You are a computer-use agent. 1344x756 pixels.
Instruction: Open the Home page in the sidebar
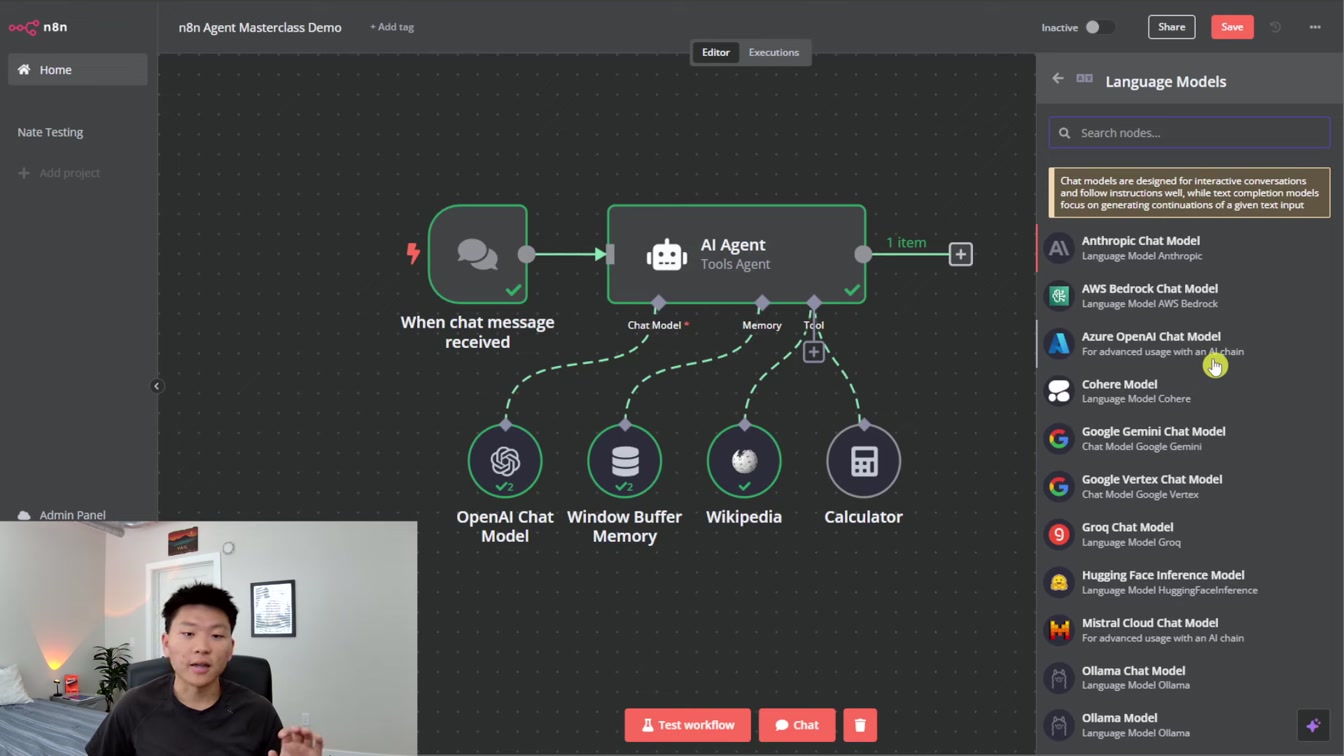[x=78, y=70]
